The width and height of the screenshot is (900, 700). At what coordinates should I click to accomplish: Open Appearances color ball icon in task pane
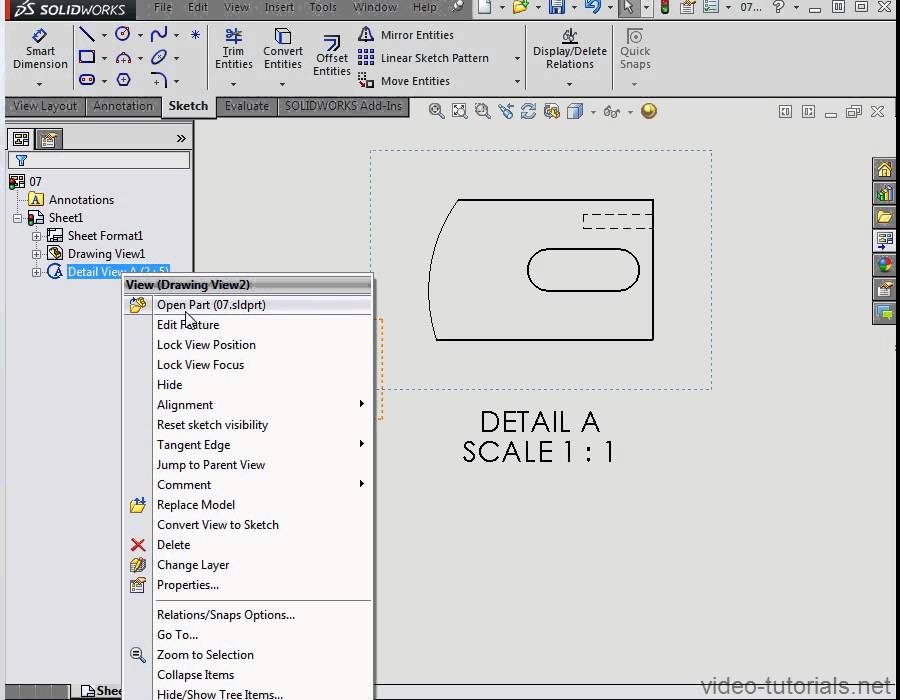(x=884, y=266)
